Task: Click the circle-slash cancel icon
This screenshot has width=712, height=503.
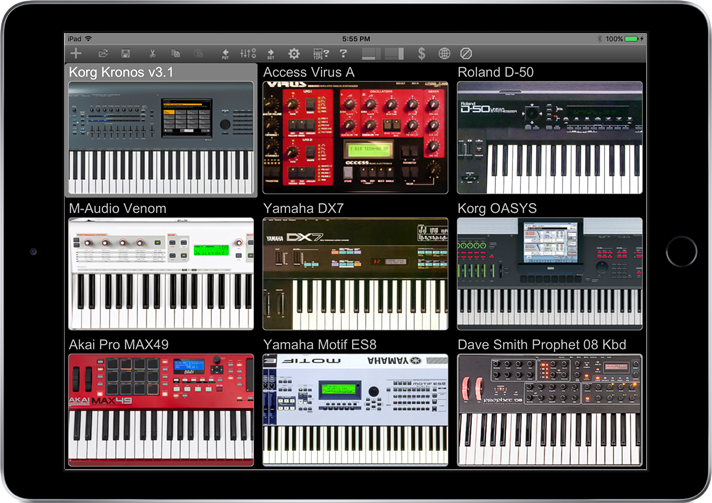Action: tap(466, 53)
